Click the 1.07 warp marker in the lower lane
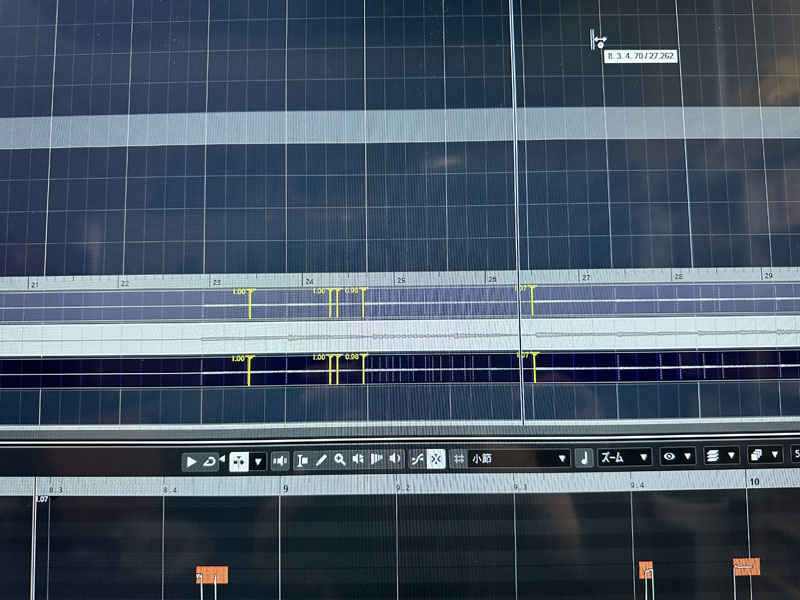Image resolution: width=800 pixels, height=600 pixels. [x=534, y=367]
